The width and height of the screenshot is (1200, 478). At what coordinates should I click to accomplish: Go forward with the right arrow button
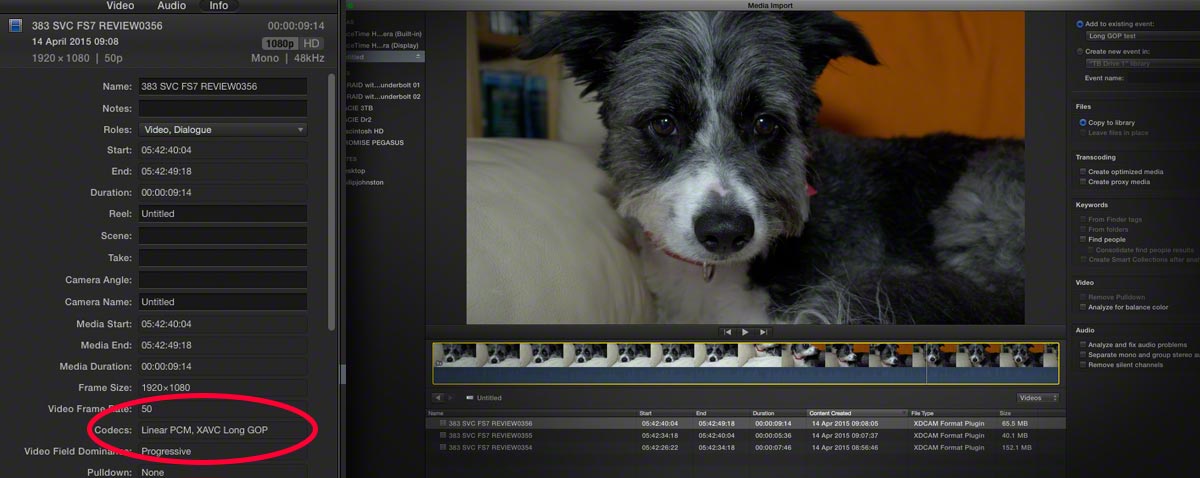click(x=451, y=397)
